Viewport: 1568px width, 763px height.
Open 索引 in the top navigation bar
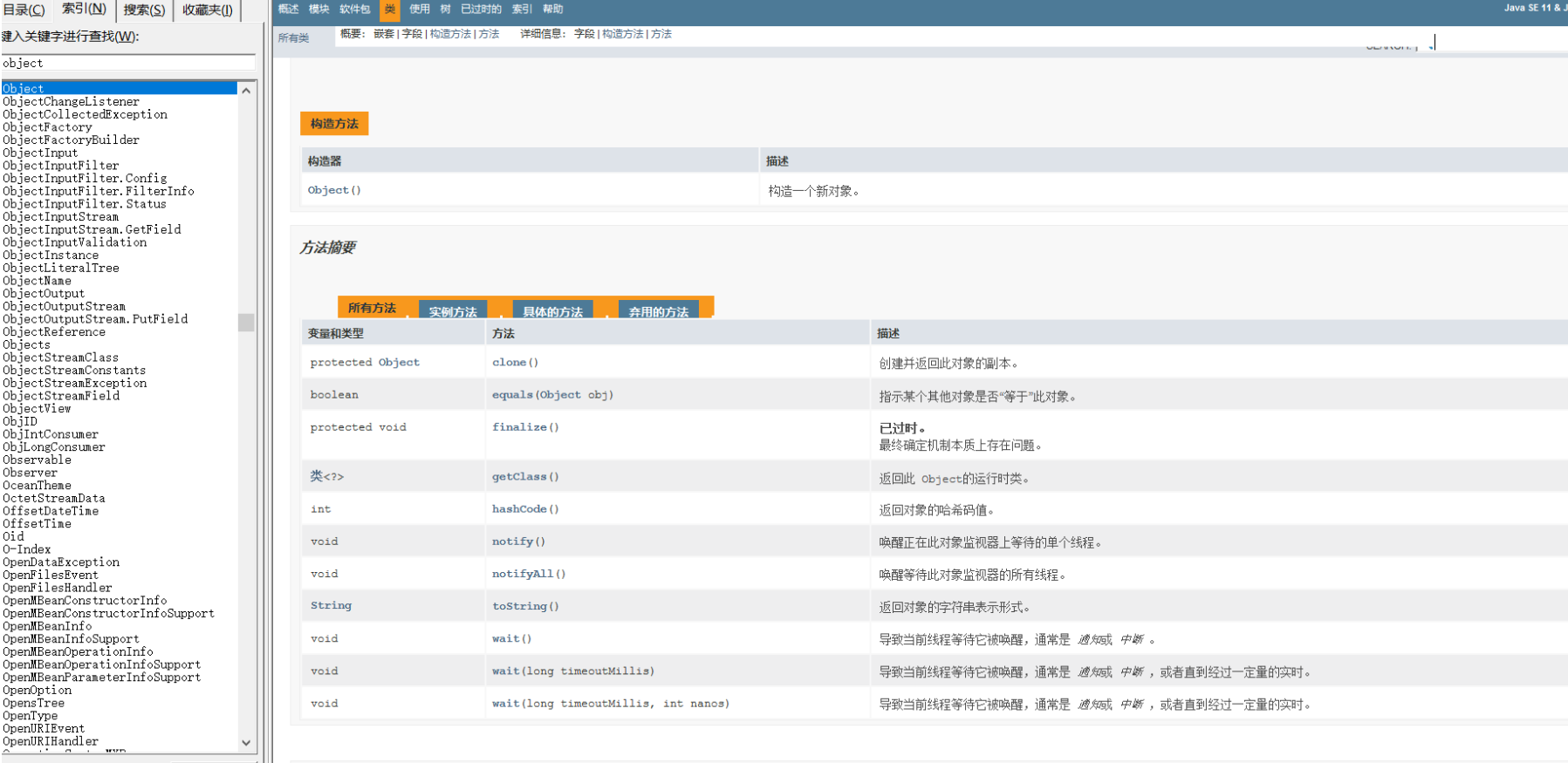click(522, 9)
